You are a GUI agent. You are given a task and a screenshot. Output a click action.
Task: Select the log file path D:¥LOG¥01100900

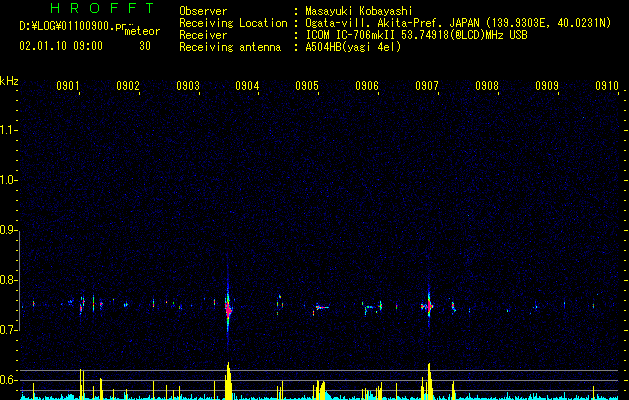click(x=67, y=26)
